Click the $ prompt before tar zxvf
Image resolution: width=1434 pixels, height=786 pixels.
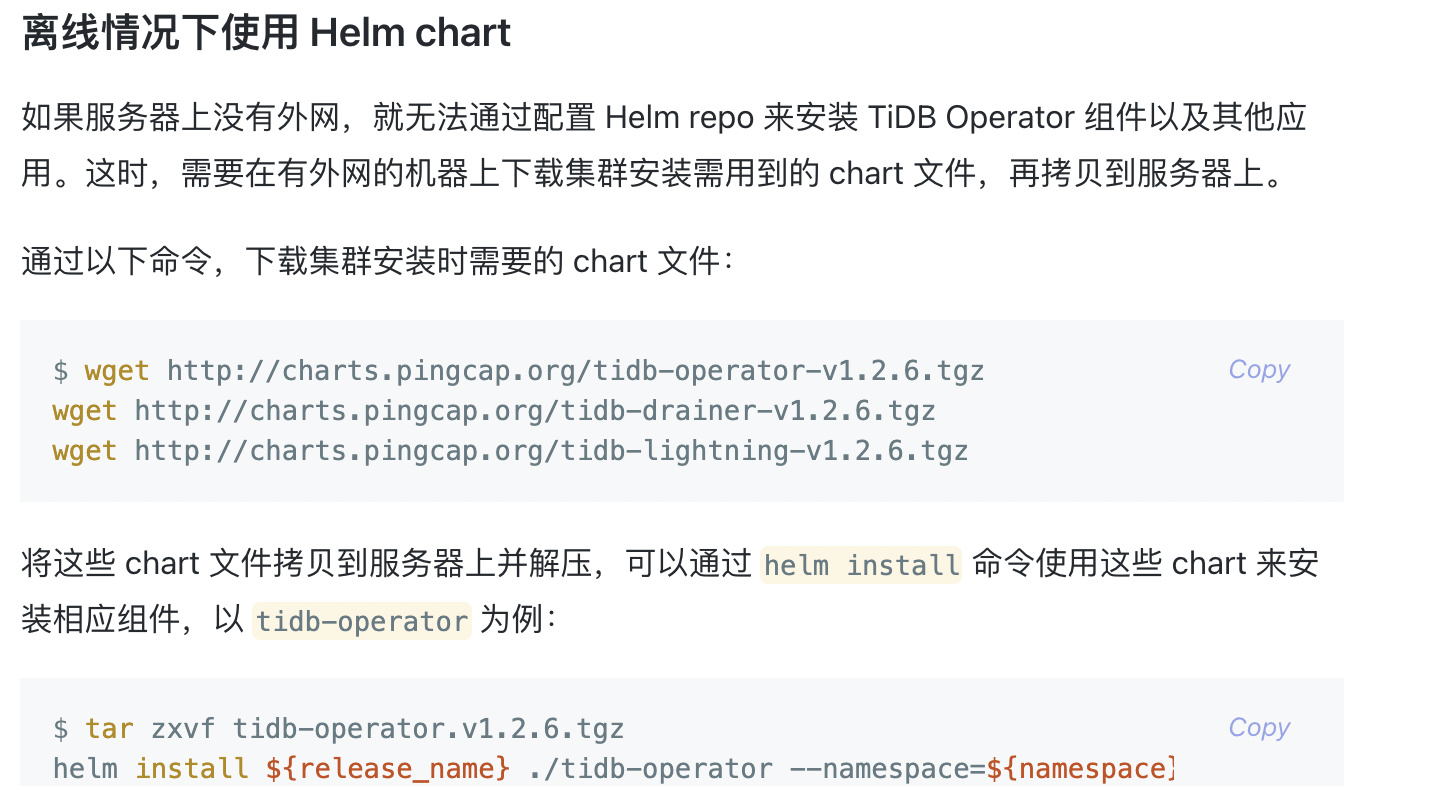click(61, 728)
